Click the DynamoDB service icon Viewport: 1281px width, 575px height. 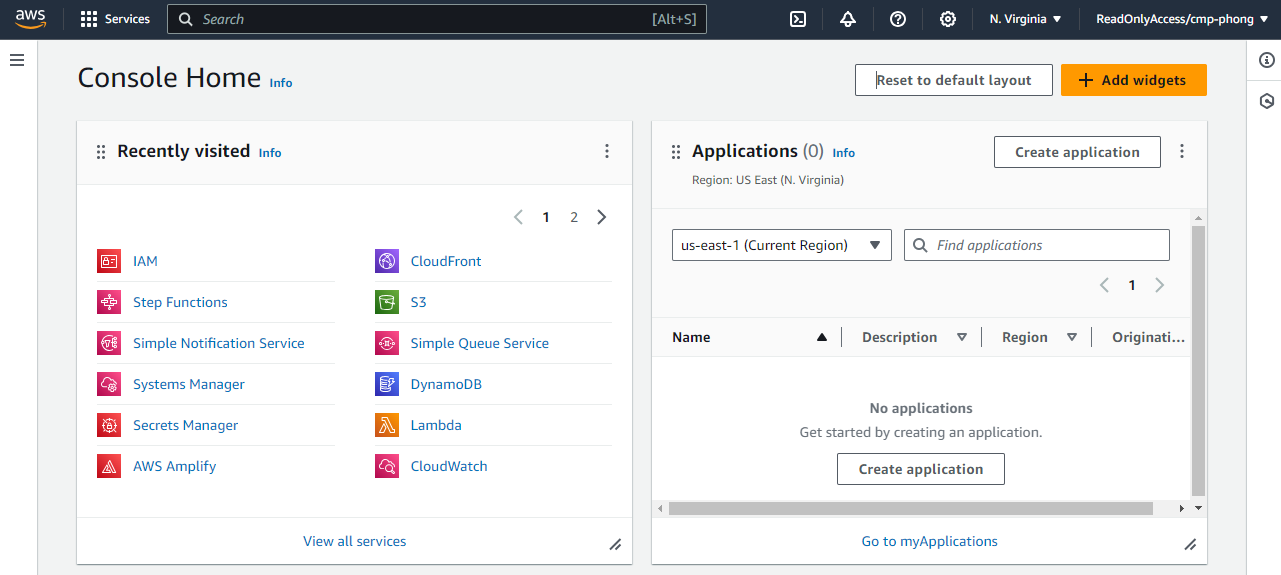pyautogui.click(x=387, y=384)
